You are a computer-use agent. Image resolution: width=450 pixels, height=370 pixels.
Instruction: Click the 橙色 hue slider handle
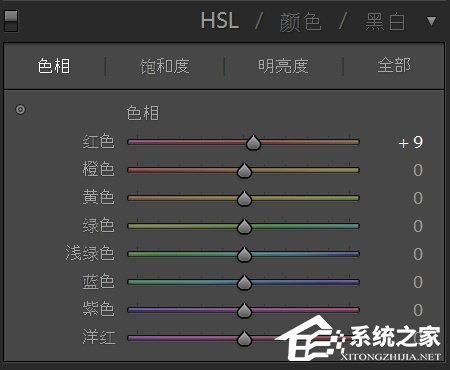[x=244, y=171]
